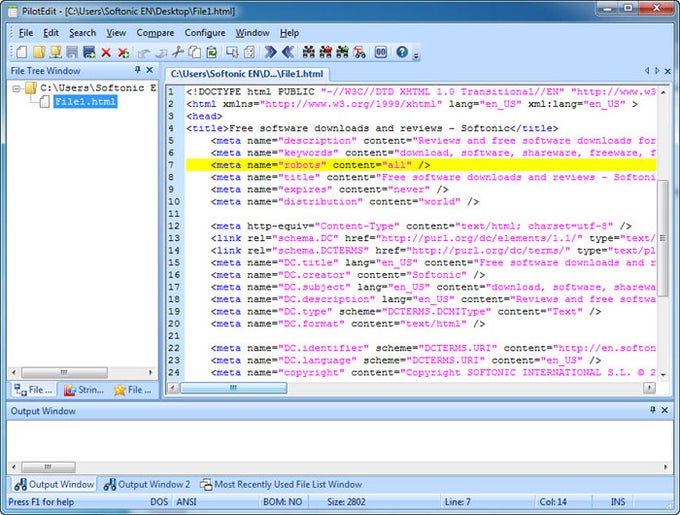Collapse the C:\Users\Softonic folder node
Viewport: 680px width, 515px height.
(x=17, y=89)
